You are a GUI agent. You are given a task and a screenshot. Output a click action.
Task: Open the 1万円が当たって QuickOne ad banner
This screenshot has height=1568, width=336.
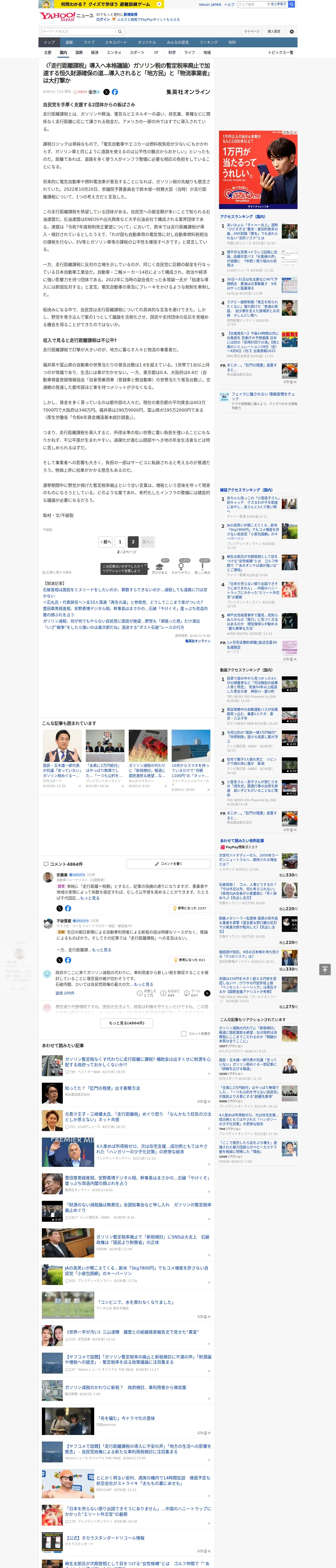[258, 170]
